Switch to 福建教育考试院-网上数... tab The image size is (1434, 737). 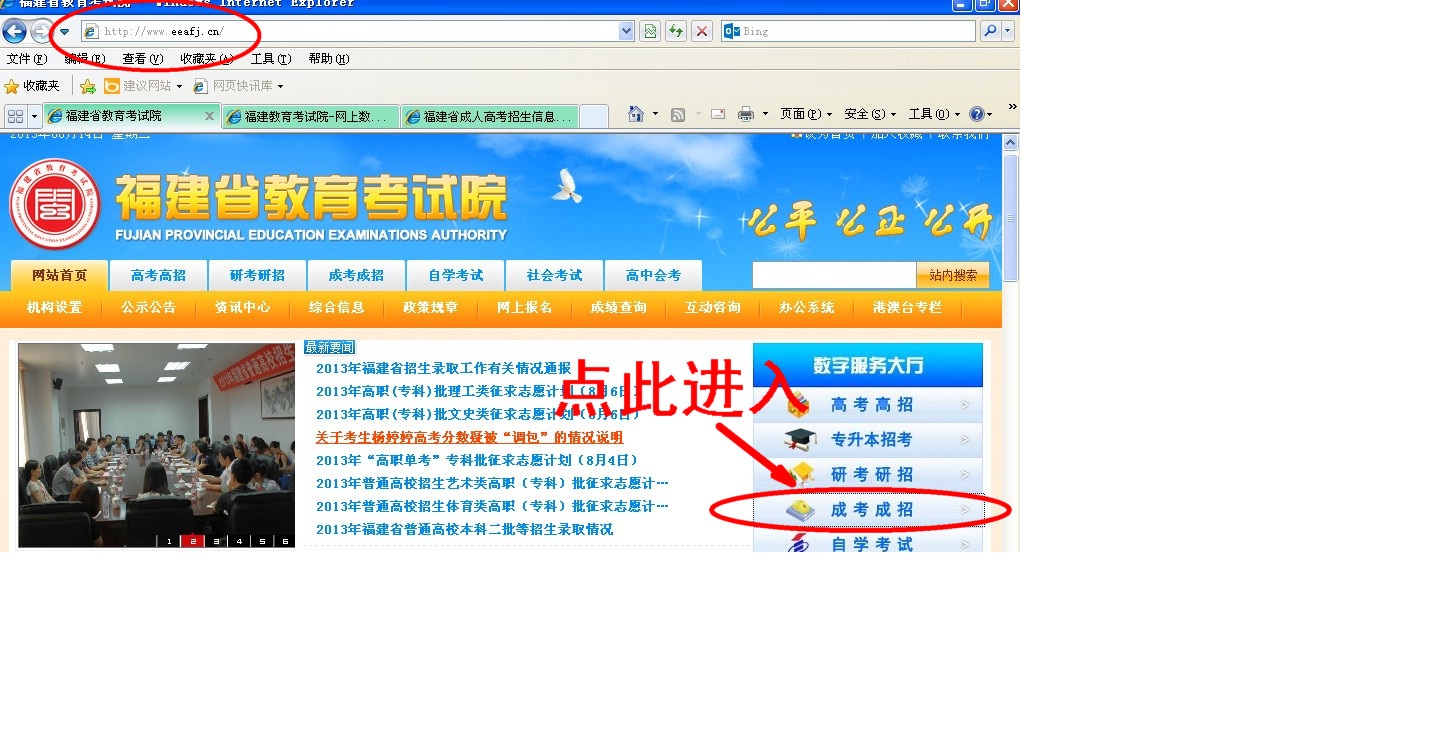pos(312,116)
